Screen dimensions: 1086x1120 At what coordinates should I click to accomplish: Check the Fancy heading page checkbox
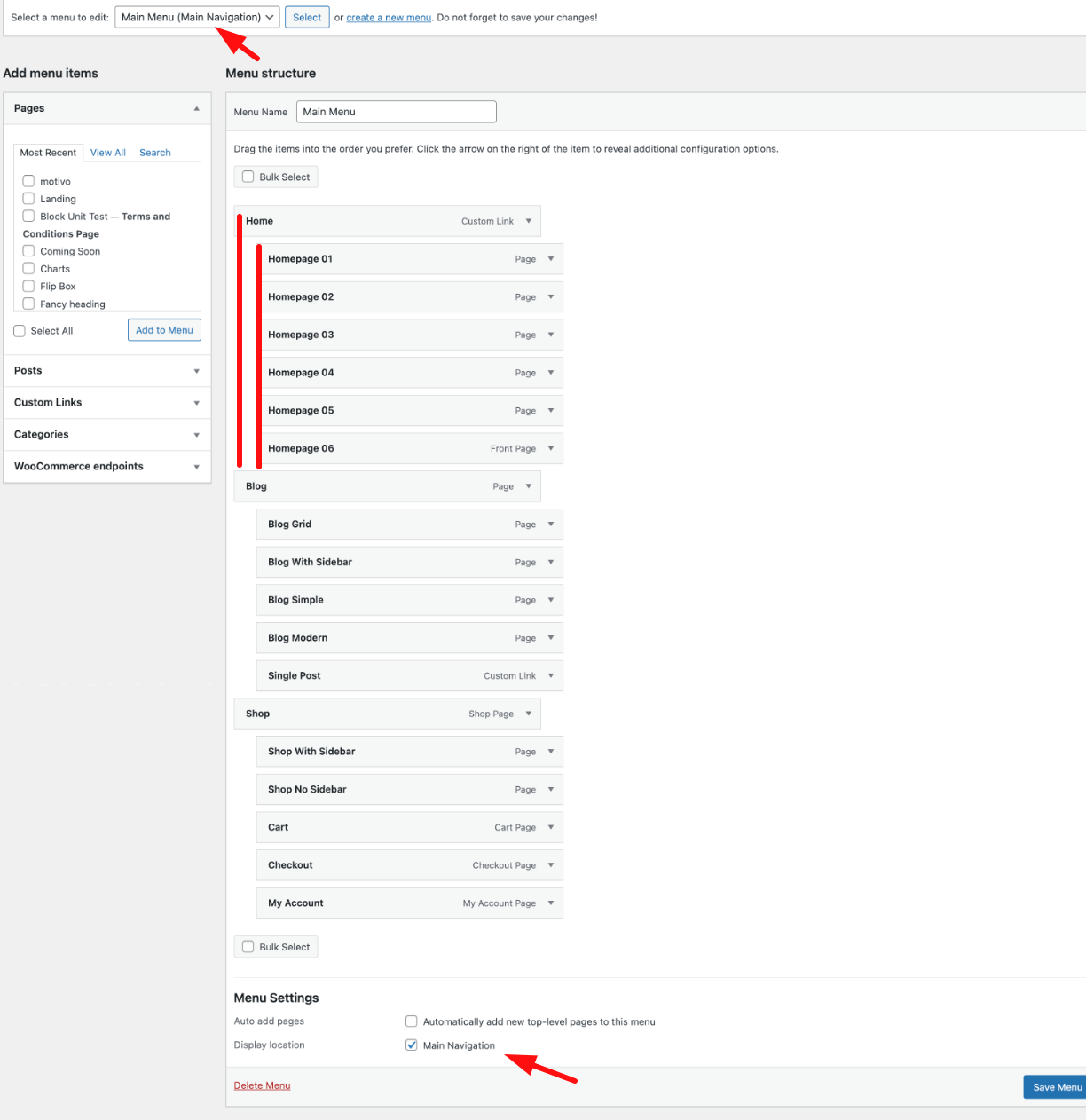coord(28,304)
